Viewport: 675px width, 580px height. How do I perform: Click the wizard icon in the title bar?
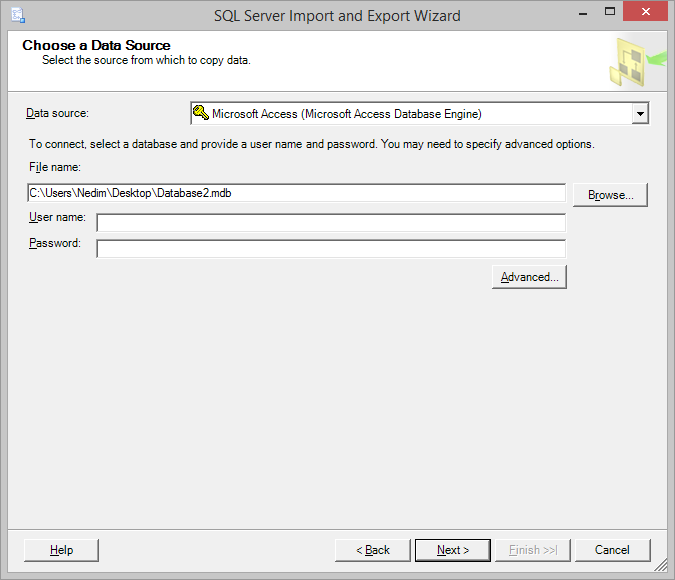pyautogui.click(x=18, y=15)
